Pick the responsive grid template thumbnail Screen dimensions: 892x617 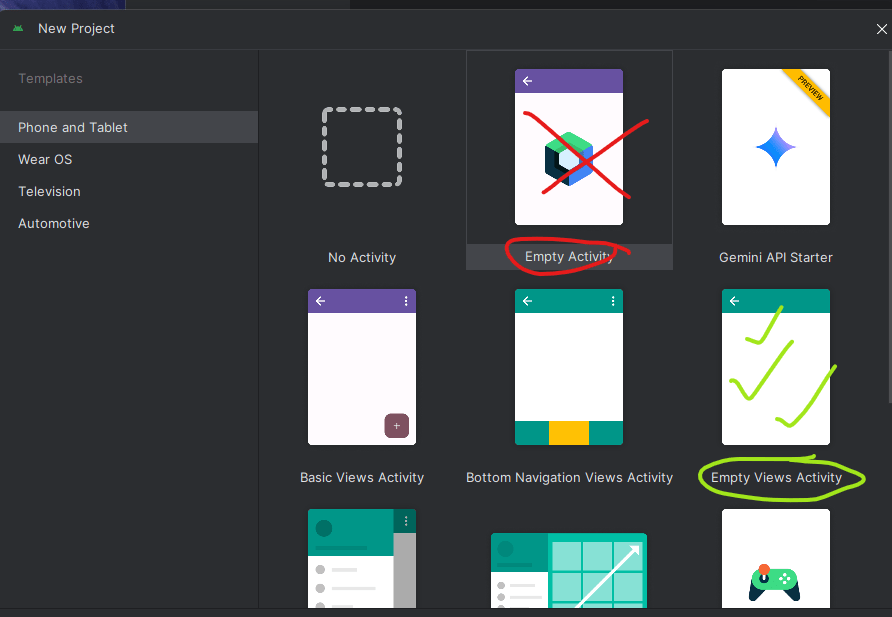[569, 570]
